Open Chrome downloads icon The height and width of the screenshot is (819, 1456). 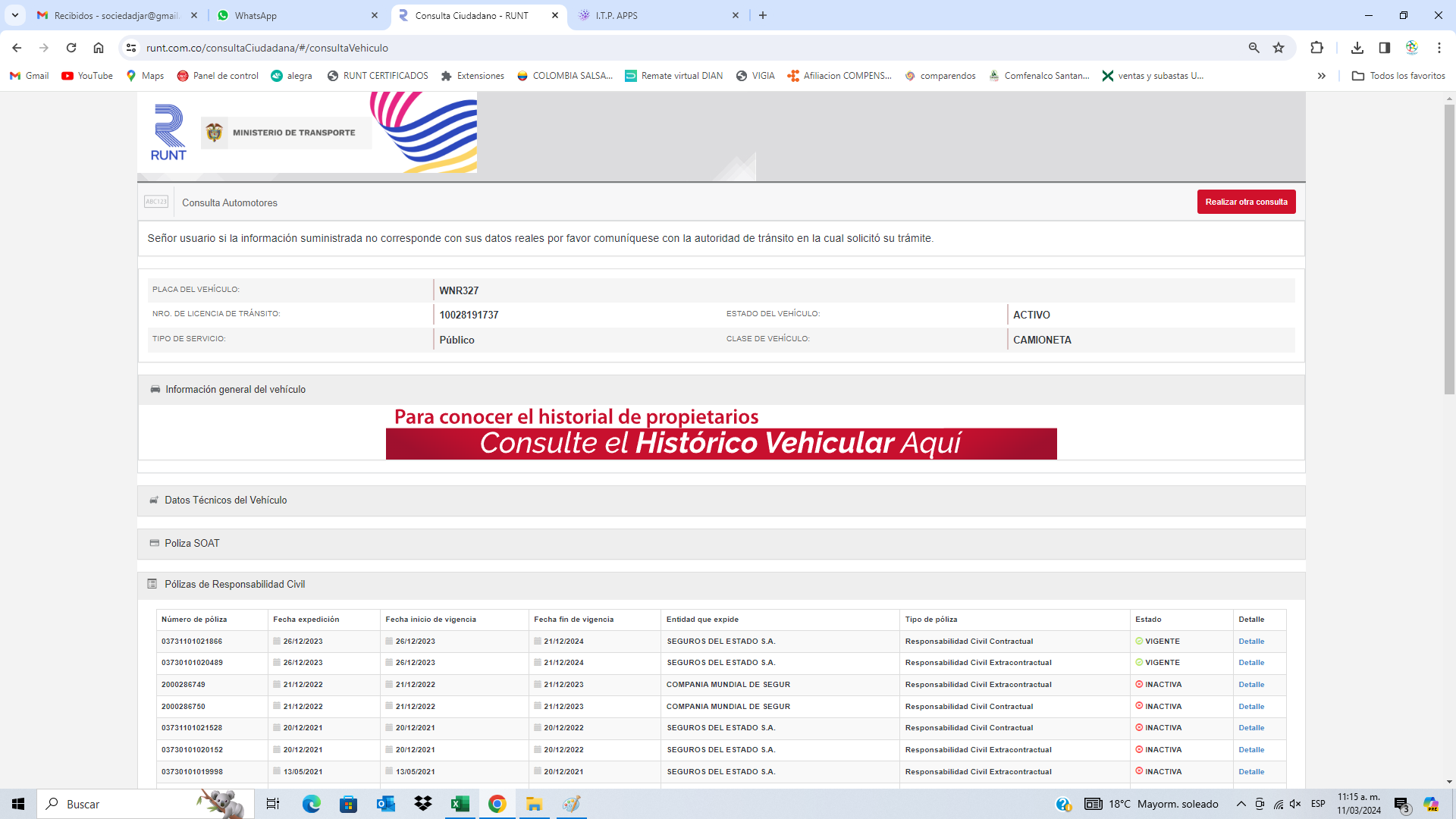point(1357,48)
